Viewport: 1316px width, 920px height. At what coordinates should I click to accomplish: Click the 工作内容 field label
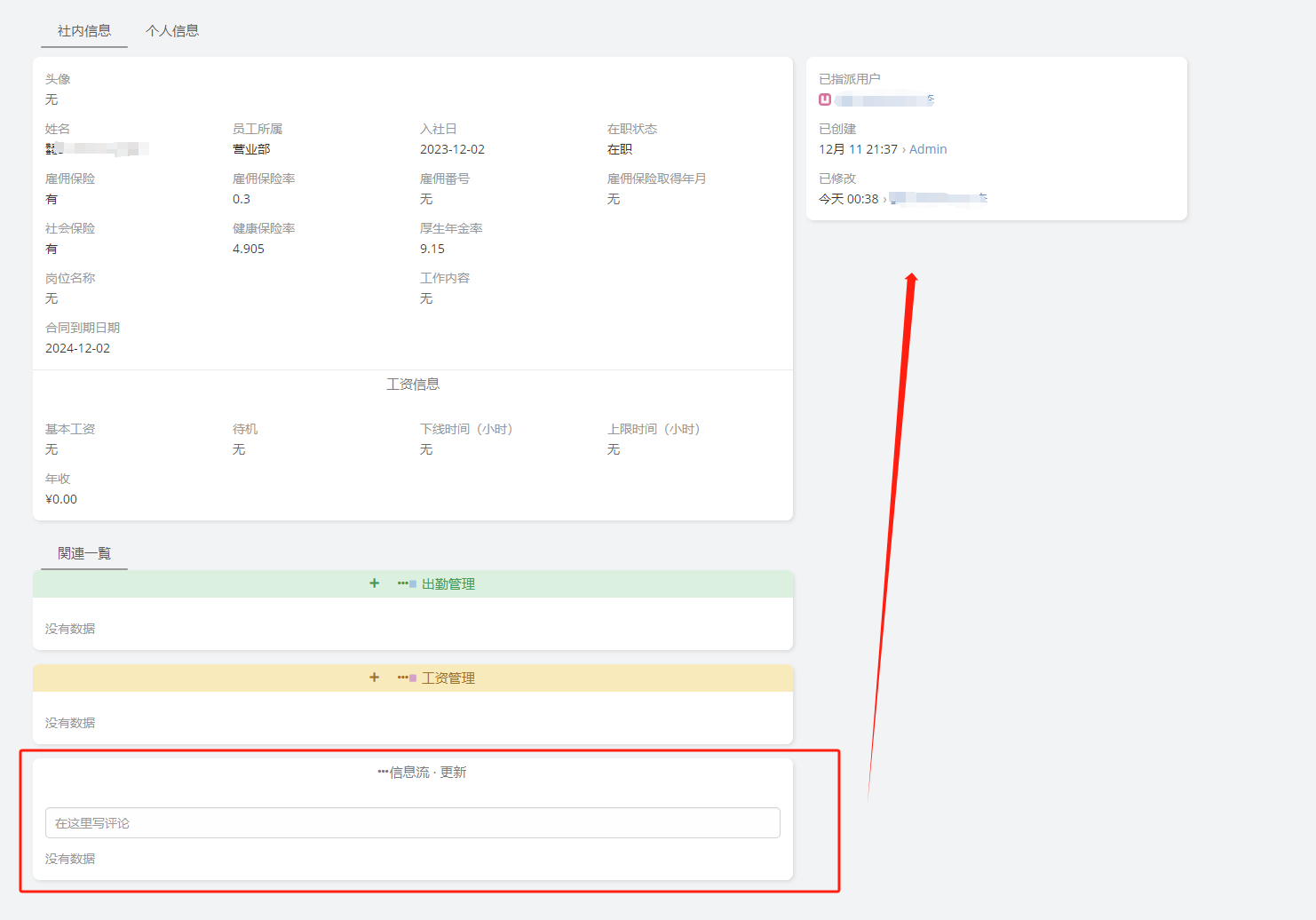(x=445, y=278)
